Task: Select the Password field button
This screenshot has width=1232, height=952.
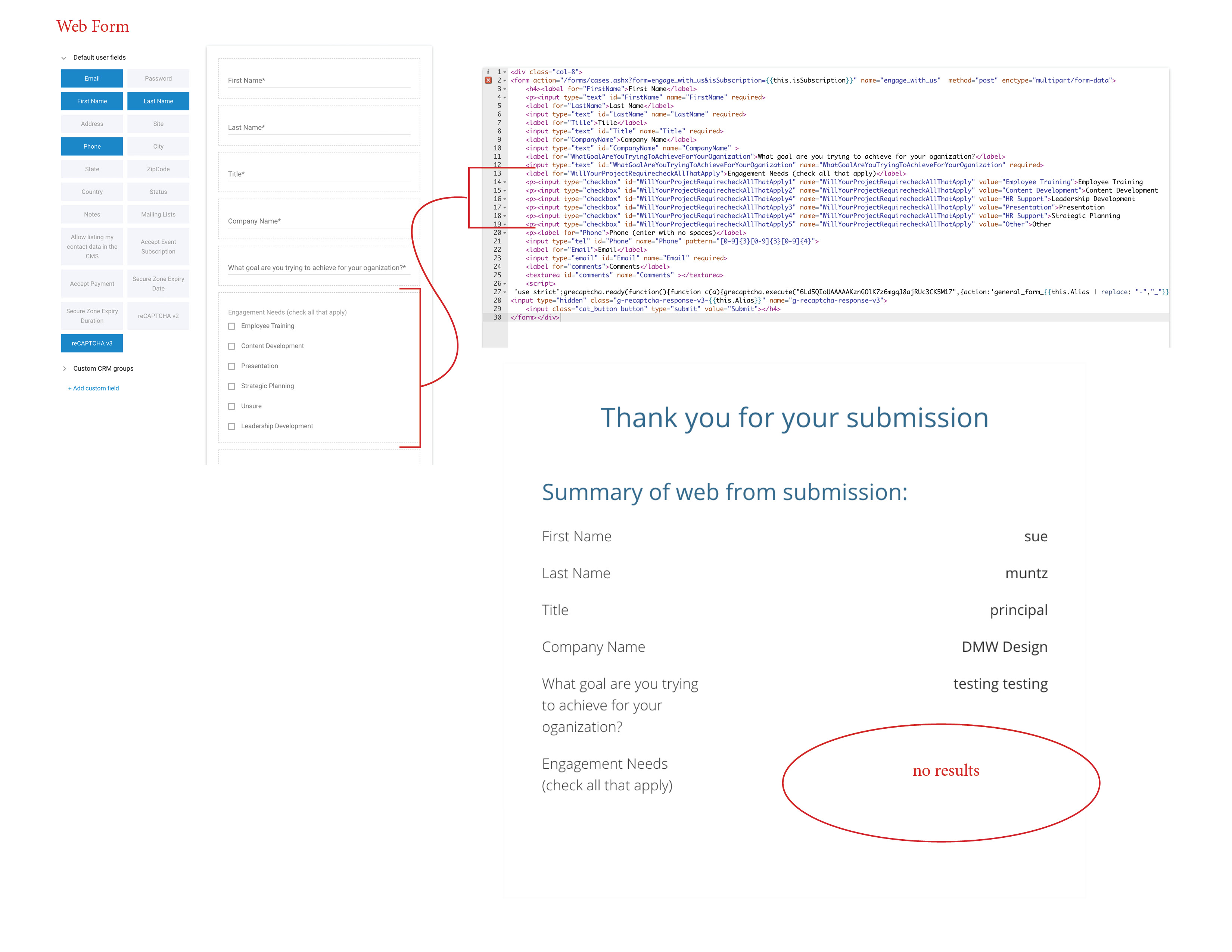Action: tap(158, 78)
